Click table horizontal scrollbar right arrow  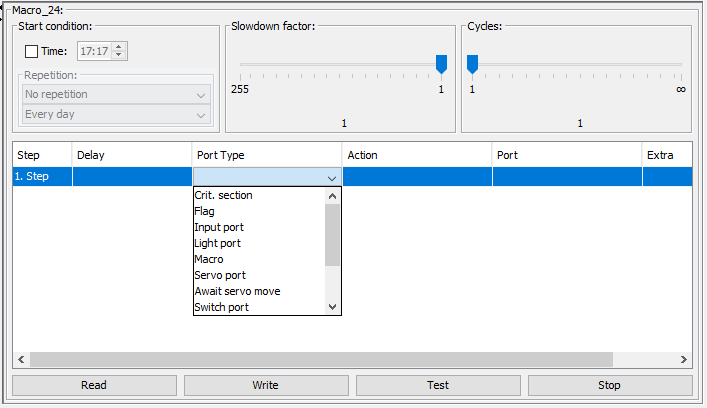click(x=684, y=359)
